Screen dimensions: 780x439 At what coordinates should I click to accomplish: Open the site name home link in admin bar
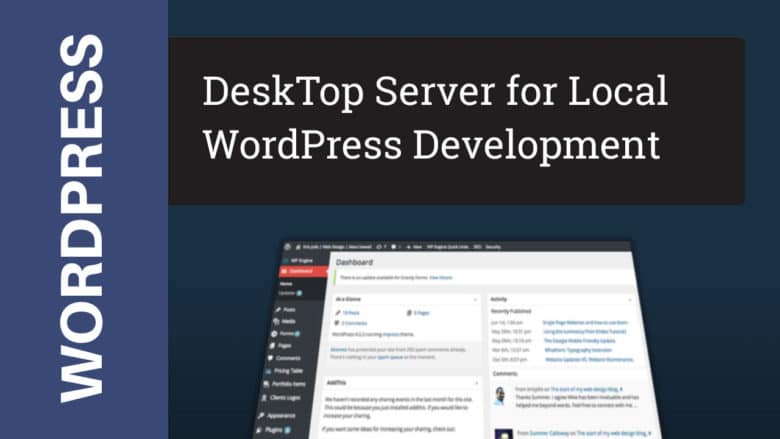pos(333,247)
